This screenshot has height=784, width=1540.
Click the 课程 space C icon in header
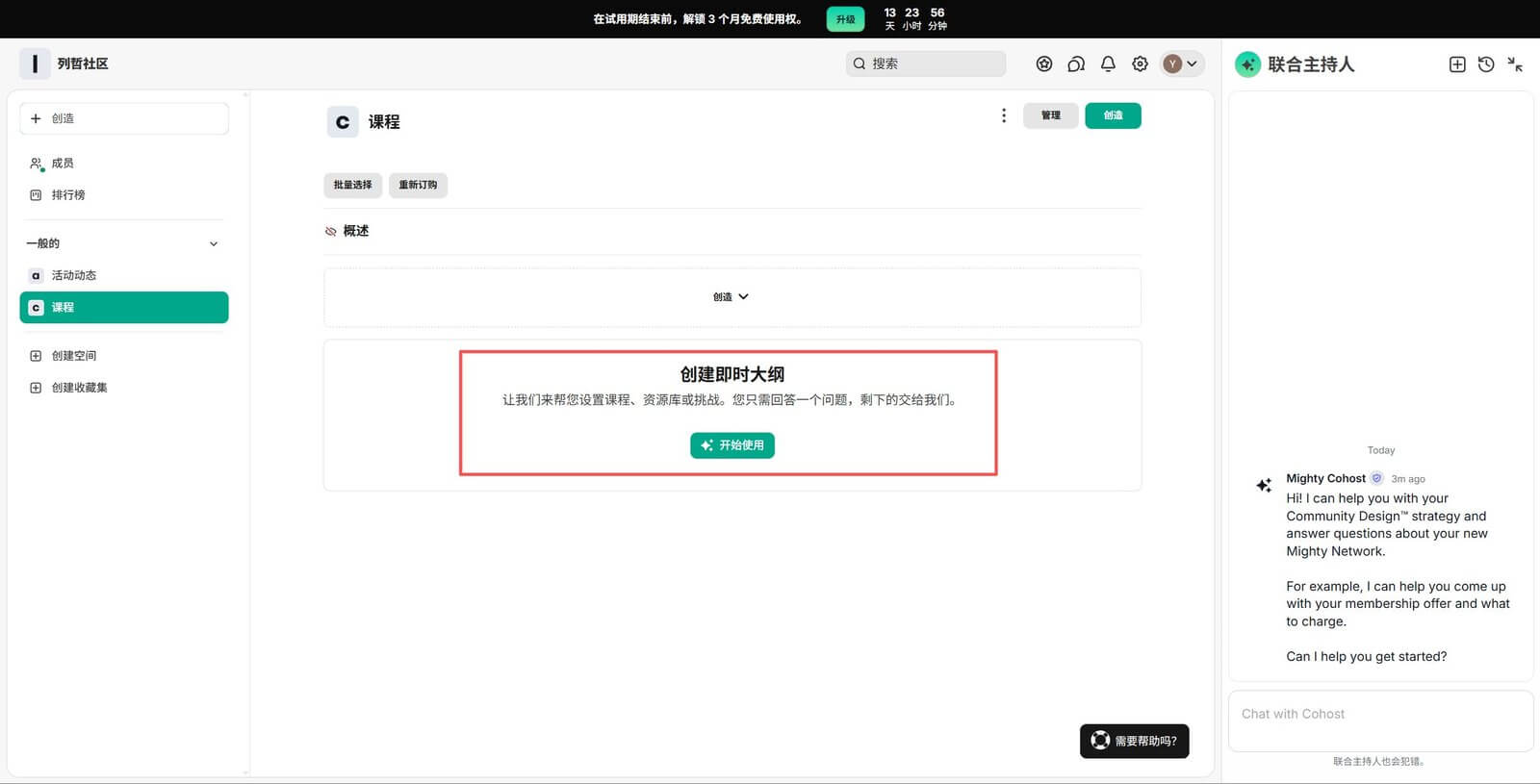[343, 122]
